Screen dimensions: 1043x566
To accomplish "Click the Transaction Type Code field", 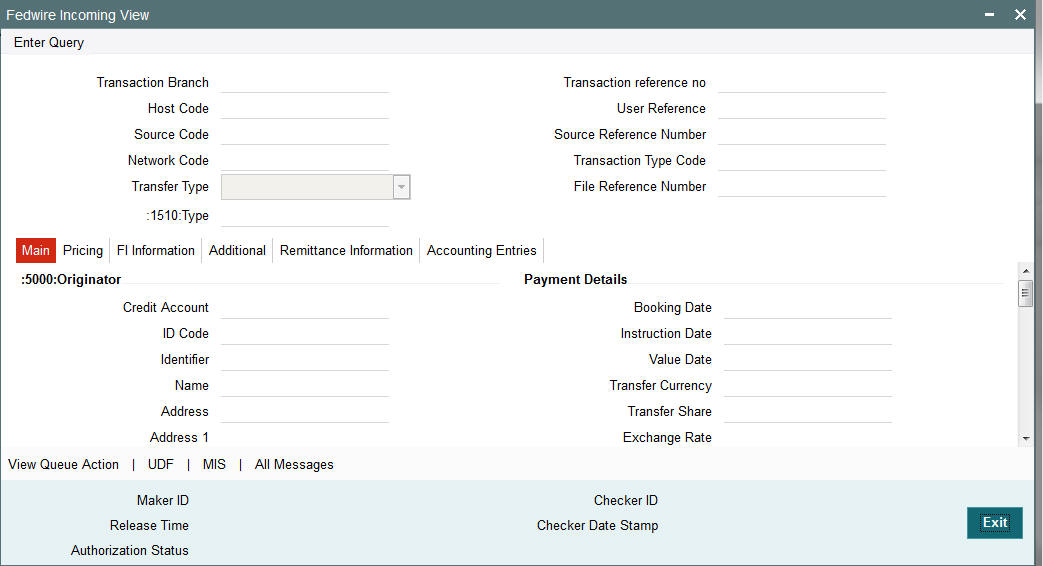I will point(802,161).
